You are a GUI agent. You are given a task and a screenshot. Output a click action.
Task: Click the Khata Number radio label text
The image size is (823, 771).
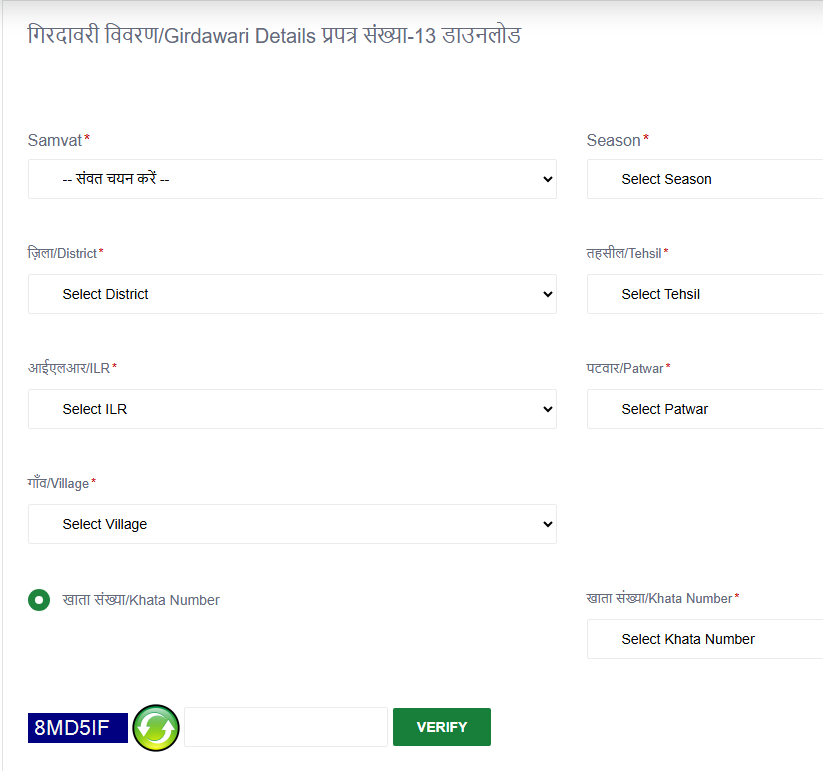(x=141, y=600)
